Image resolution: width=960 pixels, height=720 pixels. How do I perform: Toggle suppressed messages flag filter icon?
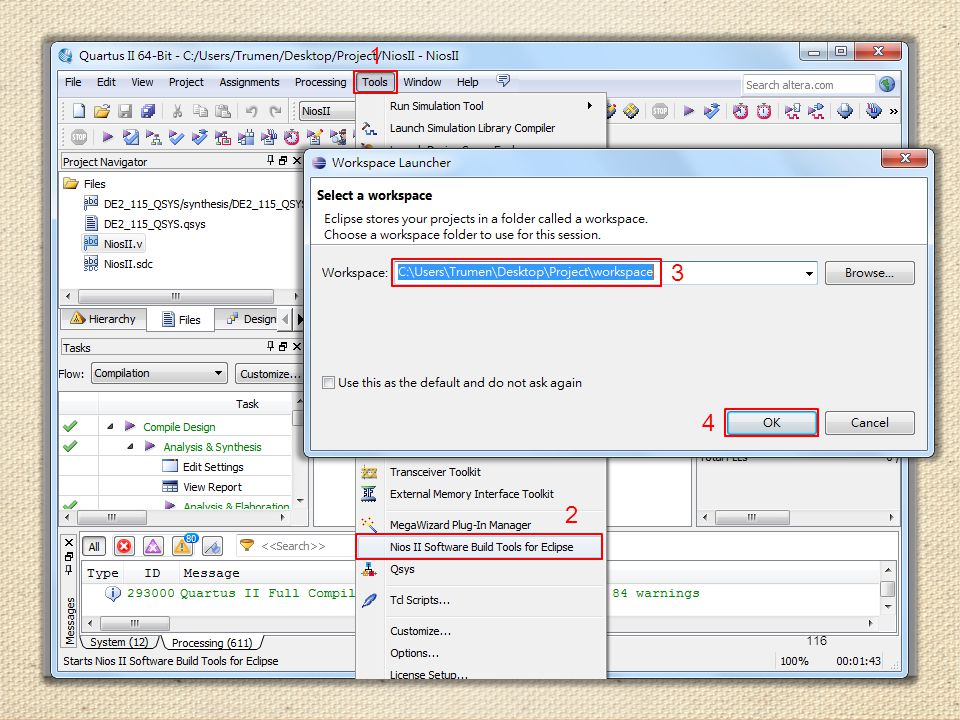212,546
